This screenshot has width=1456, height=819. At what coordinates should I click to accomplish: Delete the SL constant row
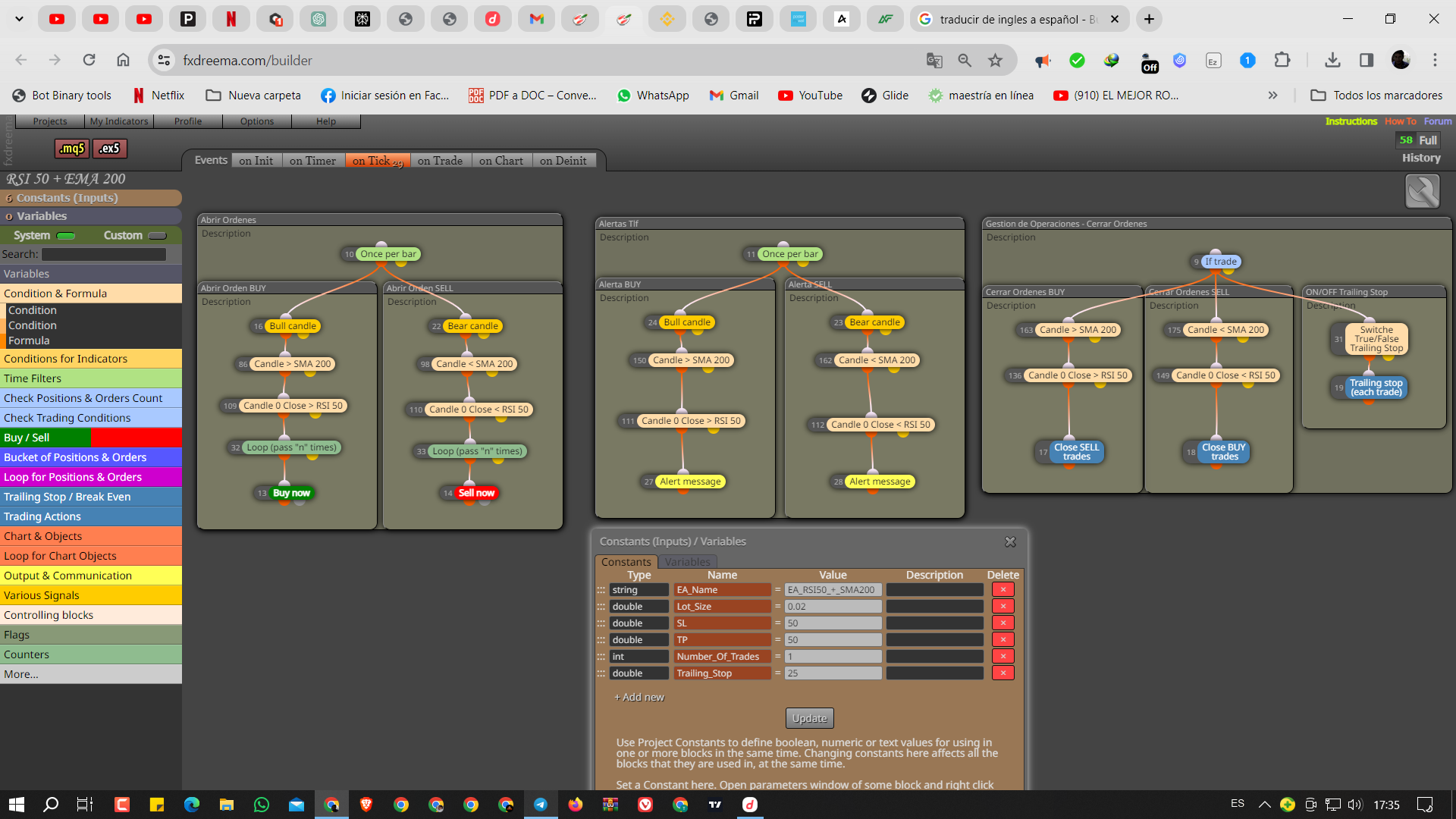[1003, 623]
